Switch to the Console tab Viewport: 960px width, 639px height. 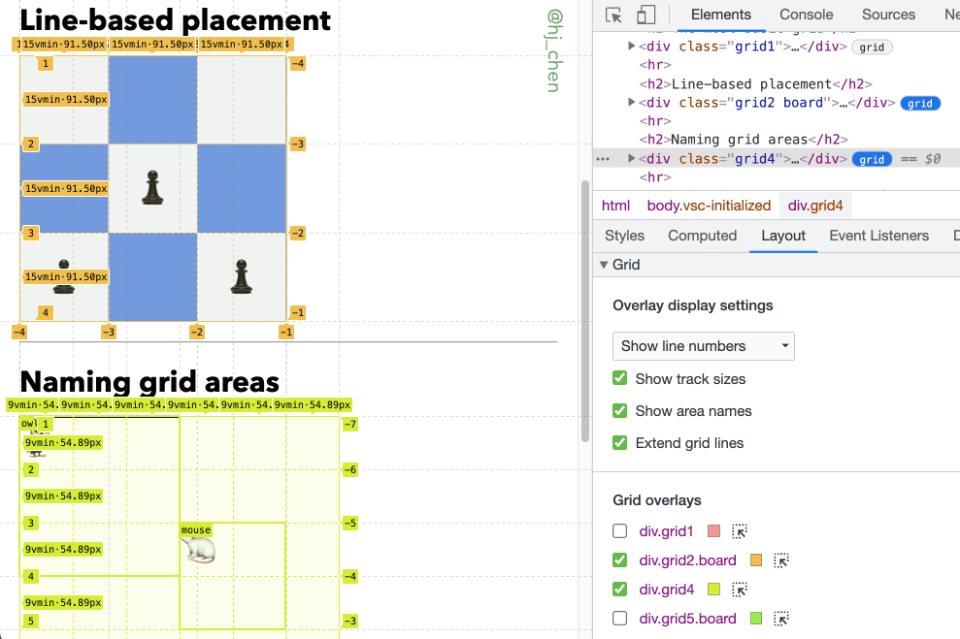(x=806, y=15)
